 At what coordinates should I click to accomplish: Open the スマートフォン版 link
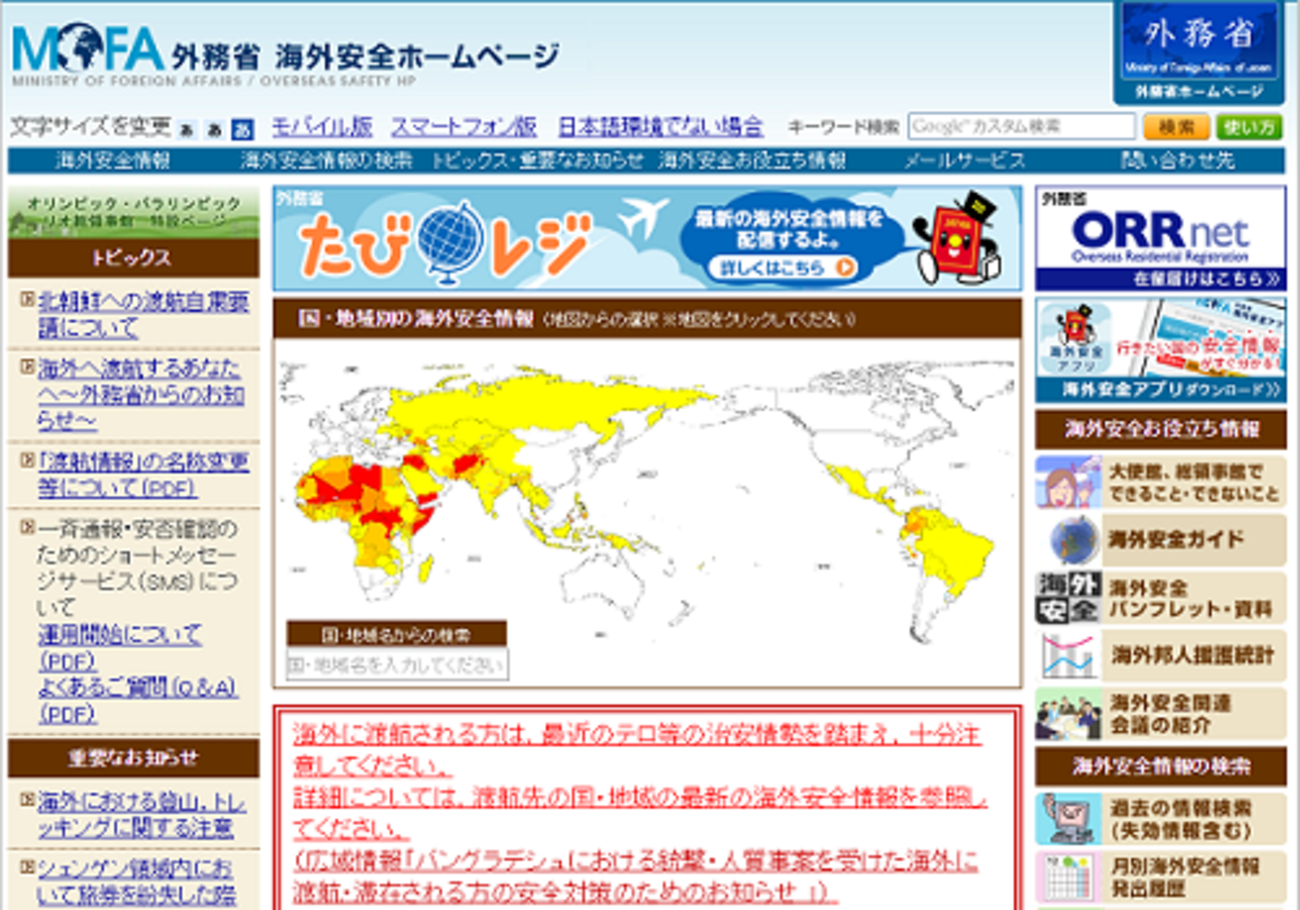[x=464, y=127]
